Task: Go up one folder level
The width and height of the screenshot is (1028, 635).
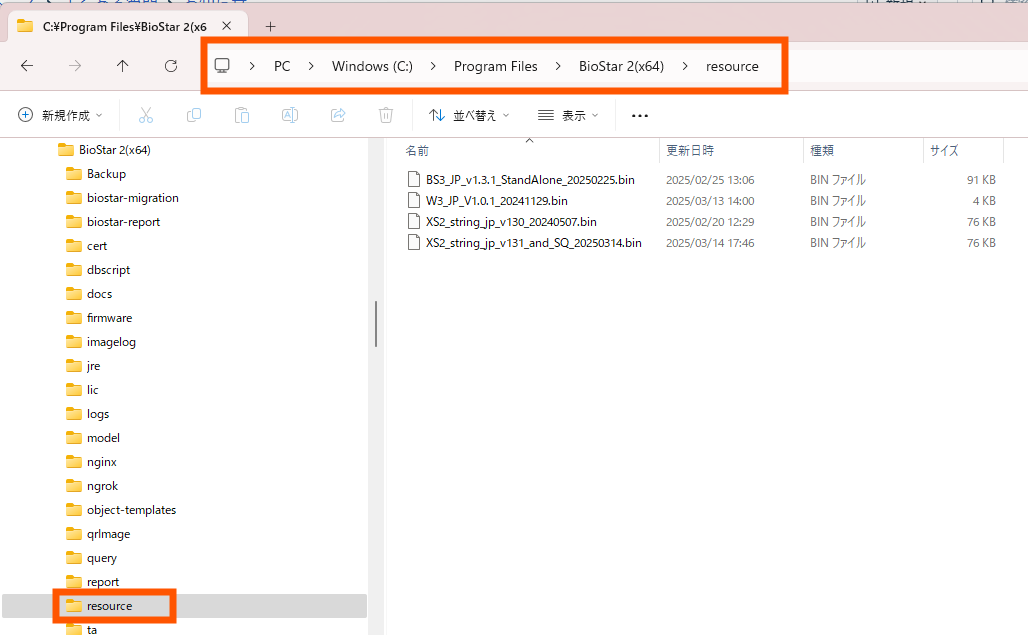Action: pos(123,66)
